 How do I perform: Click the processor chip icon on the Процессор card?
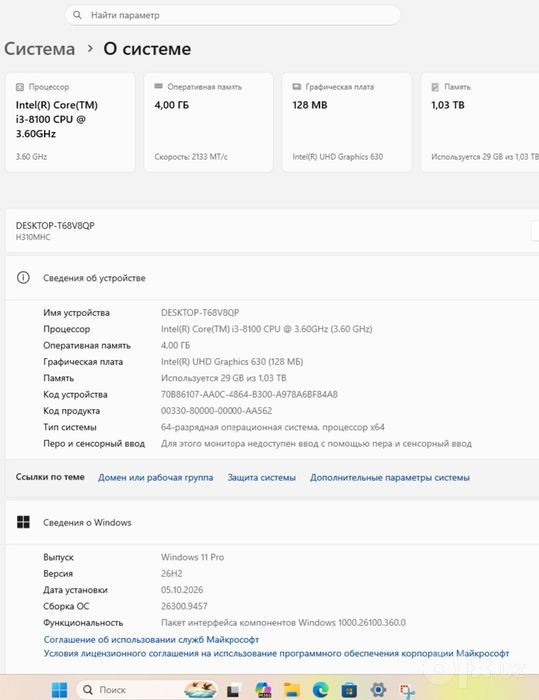20,87
